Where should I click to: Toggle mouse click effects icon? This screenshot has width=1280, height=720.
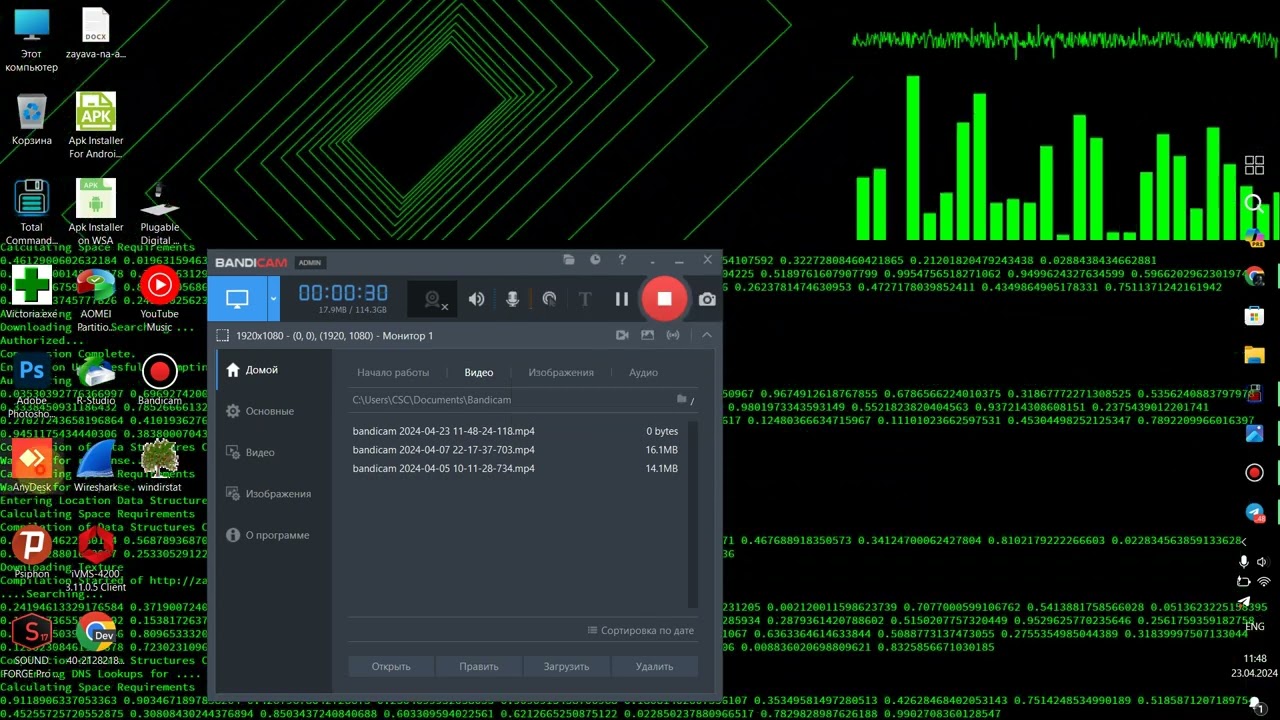pos(549,299)
